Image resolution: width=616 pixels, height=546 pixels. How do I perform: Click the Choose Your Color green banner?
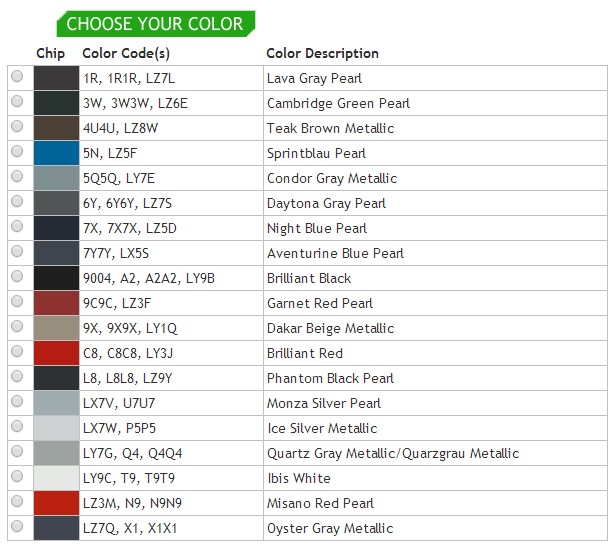(155, 24)
